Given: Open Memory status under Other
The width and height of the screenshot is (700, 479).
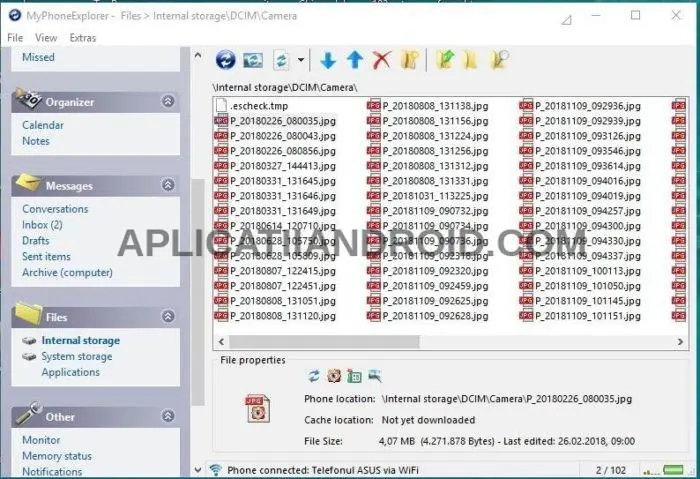Looking at the screenshot, I should 57,456.
